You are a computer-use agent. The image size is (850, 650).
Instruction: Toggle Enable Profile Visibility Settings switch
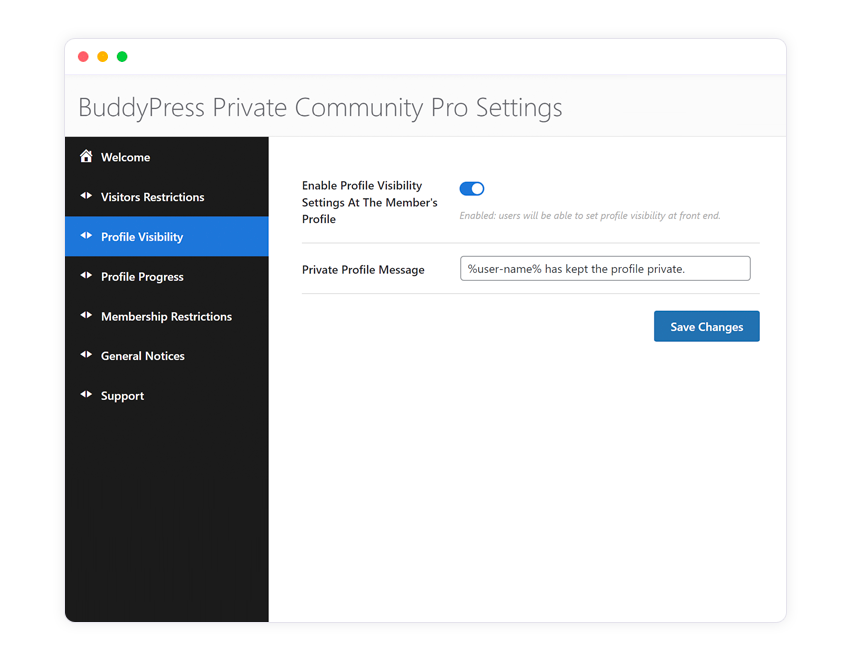pos(472,189)
